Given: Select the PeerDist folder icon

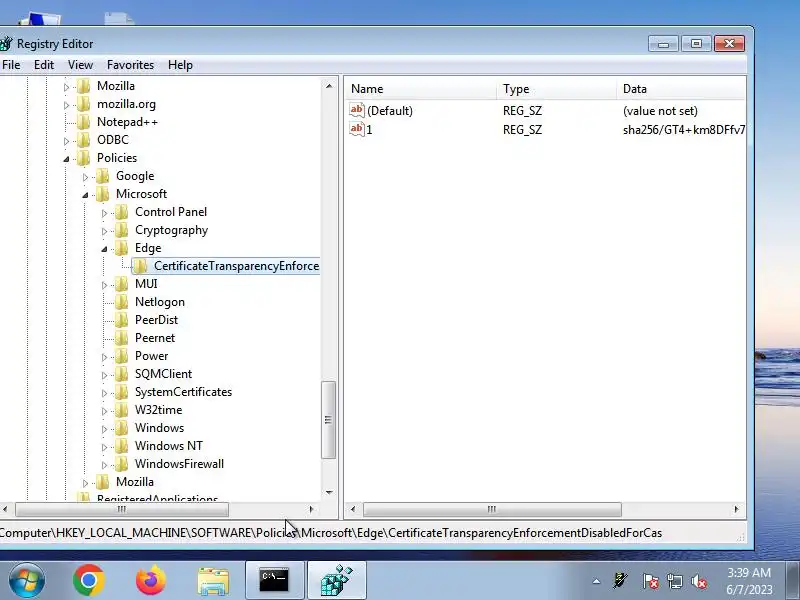Looking at the screenshot, I should (x=121, y=320).
